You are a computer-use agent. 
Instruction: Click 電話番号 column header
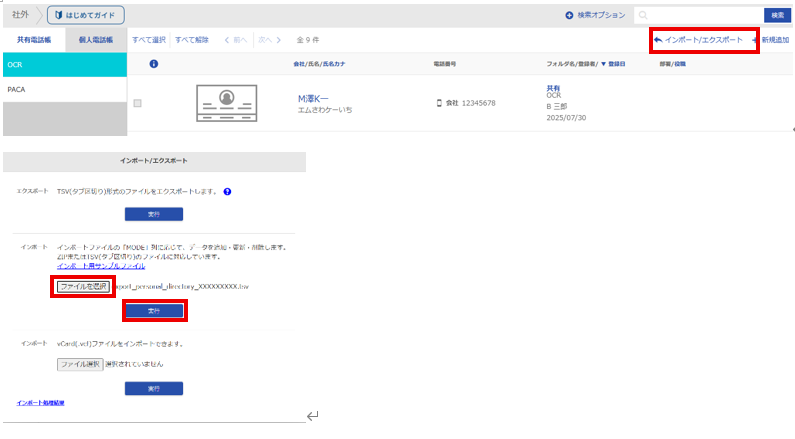(445, 64)
